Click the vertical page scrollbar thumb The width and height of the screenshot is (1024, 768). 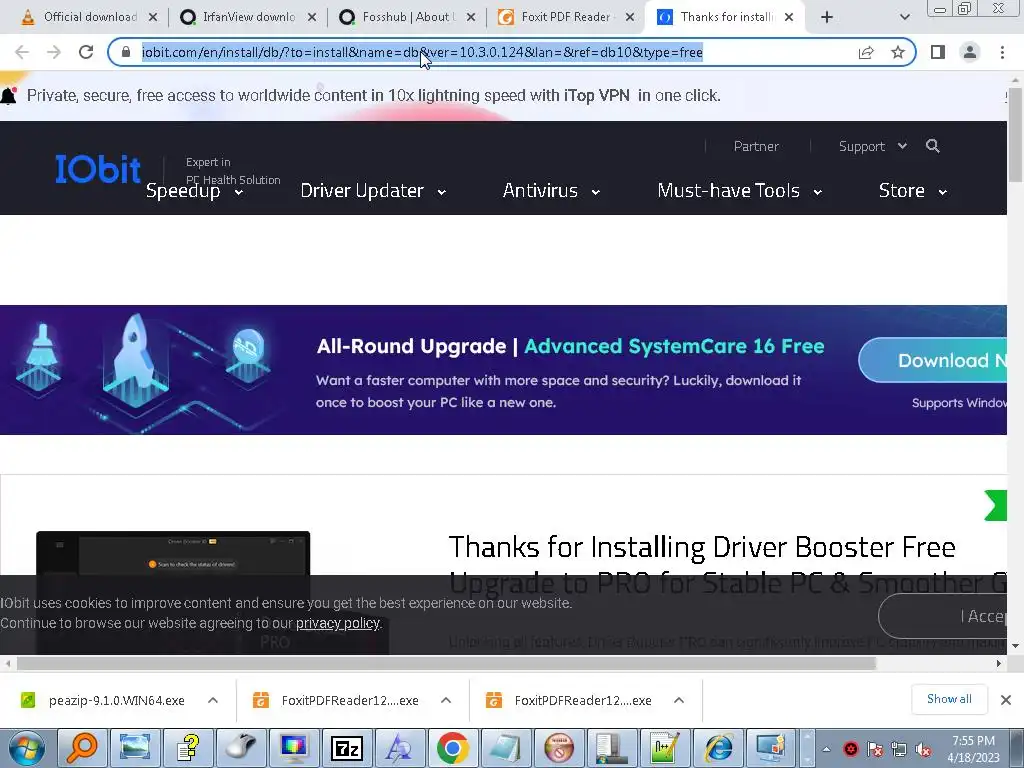1015,134
